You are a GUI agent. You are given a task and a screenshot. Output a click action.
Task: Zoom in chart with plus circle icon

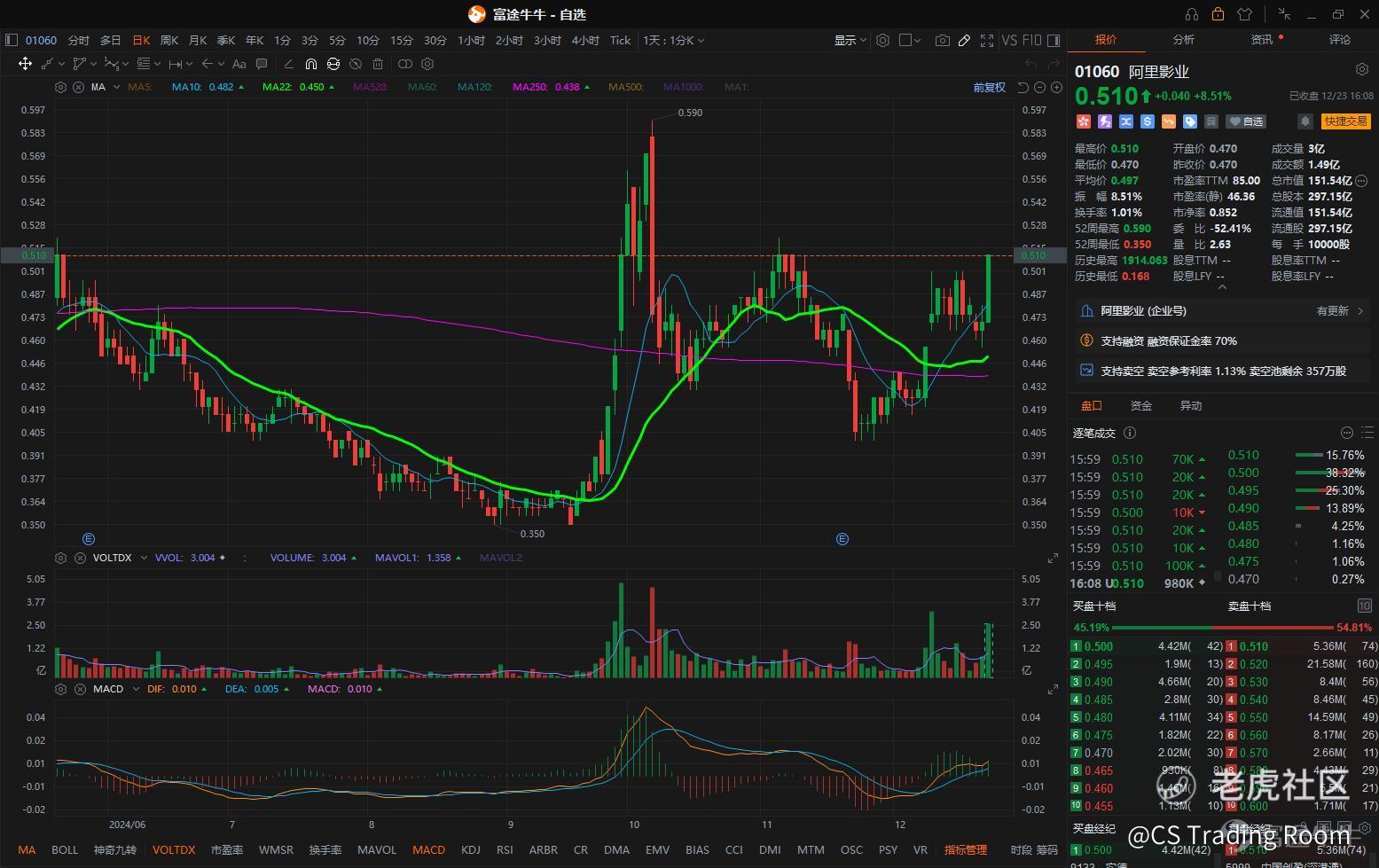pos(1056,87)
